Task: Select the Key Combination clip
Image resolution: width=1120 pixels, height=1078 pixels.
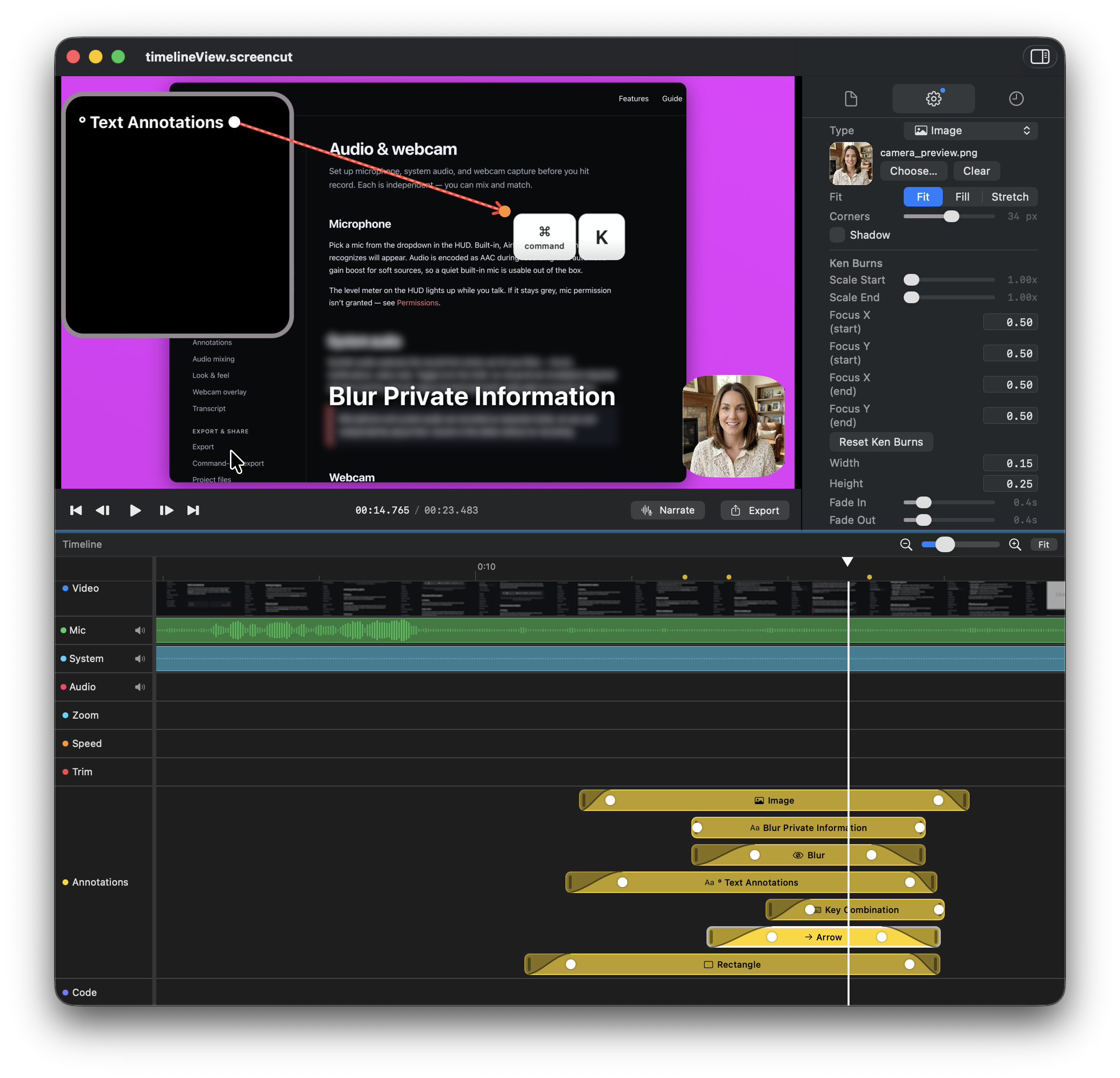Action: (855, 910)
